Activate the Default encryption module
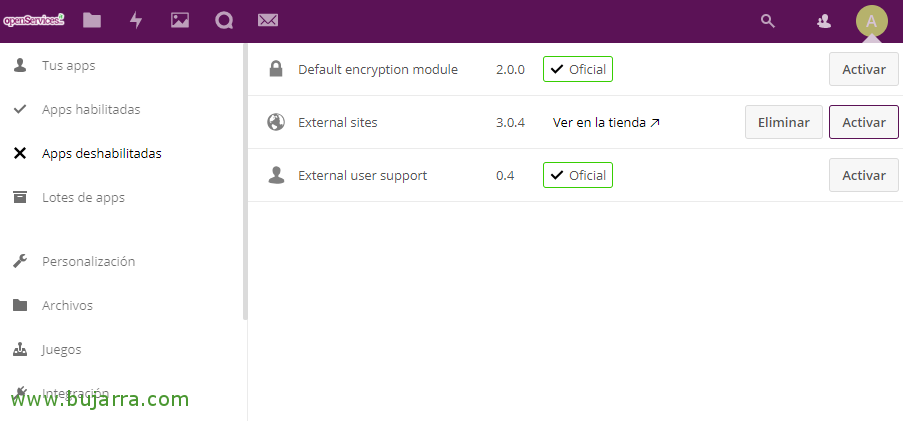Viewport: 903px width, 421px height. [x=864, y=69]
